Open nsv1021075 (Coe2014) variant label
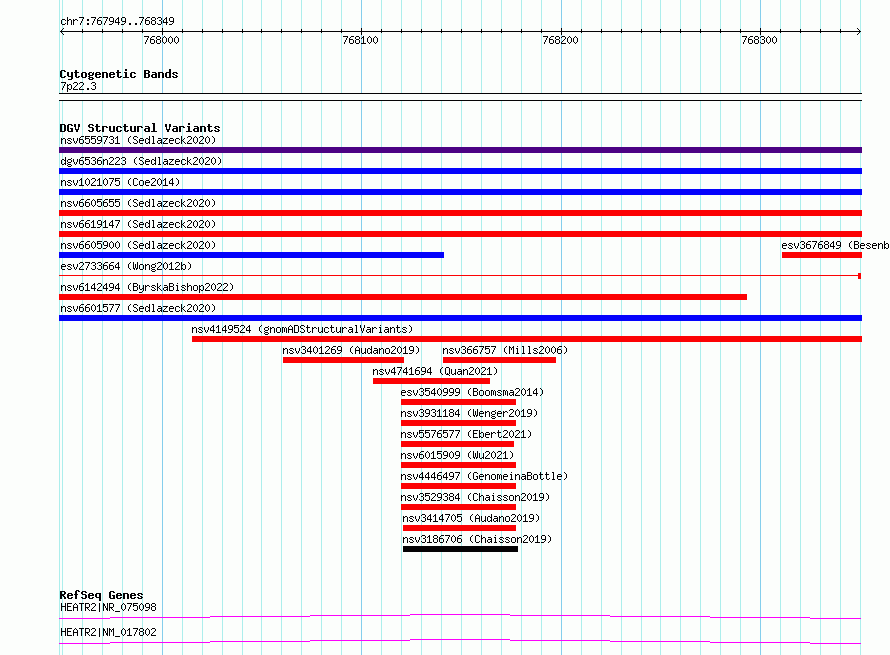 point(120,182)
